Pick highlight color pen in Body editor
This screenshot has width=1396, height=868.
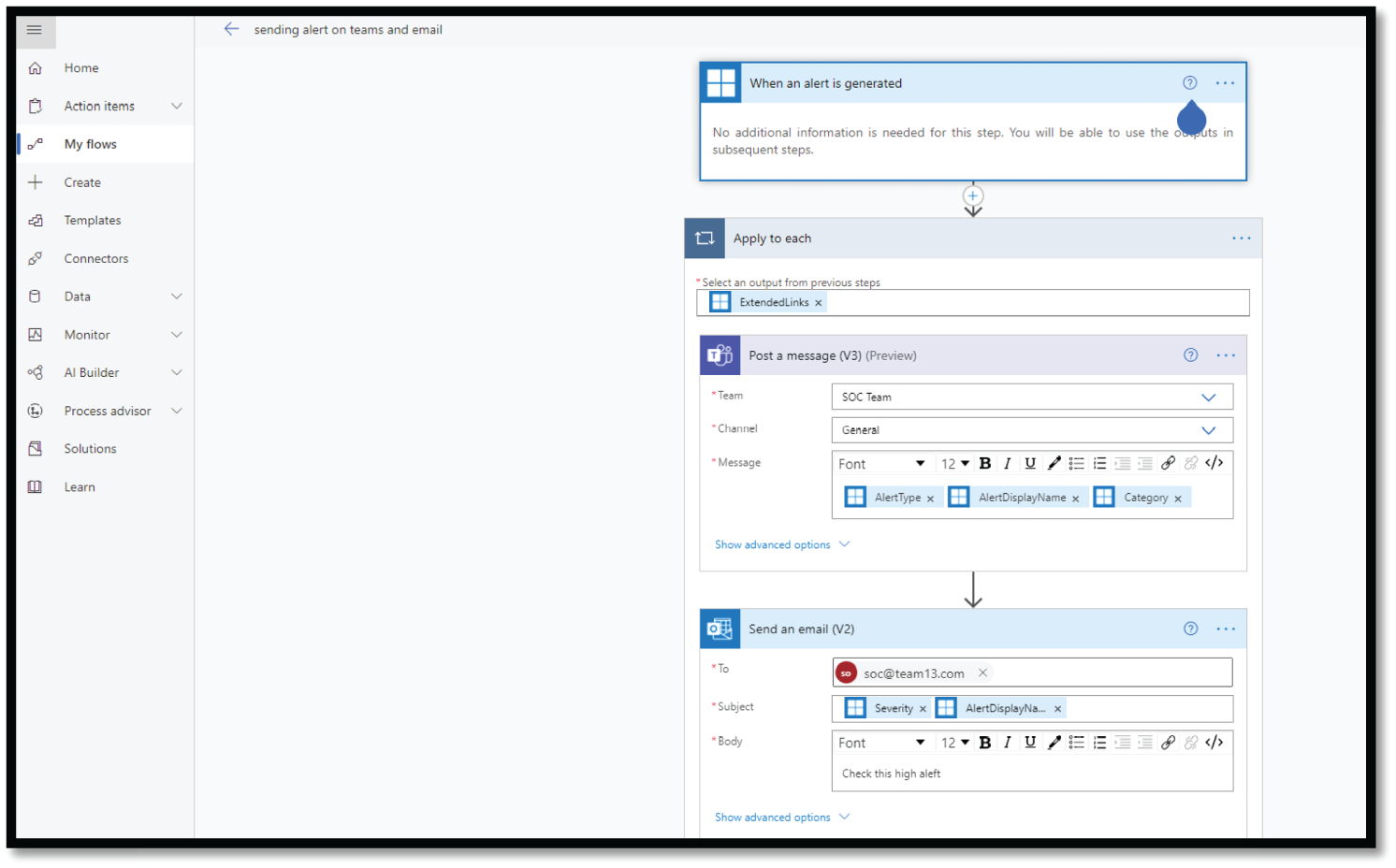click(1054, 743)
